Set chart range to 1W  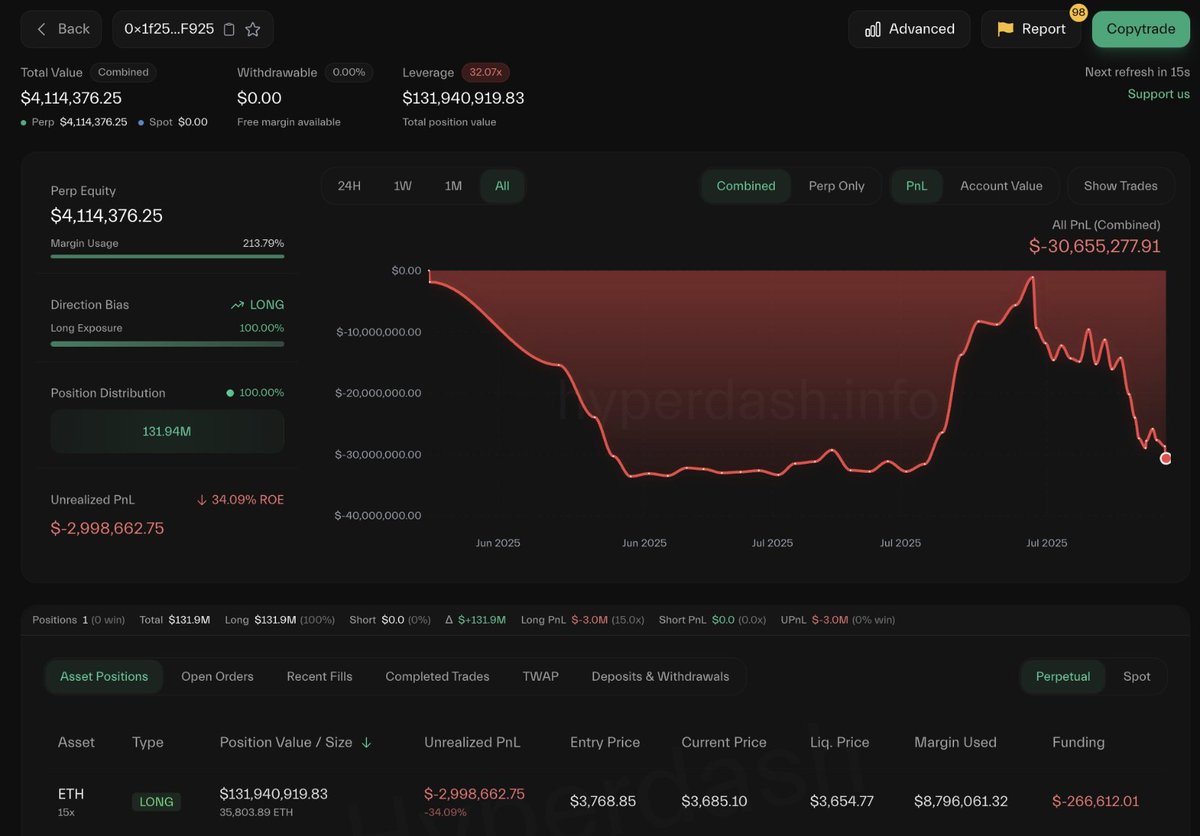tap(403, 186)
